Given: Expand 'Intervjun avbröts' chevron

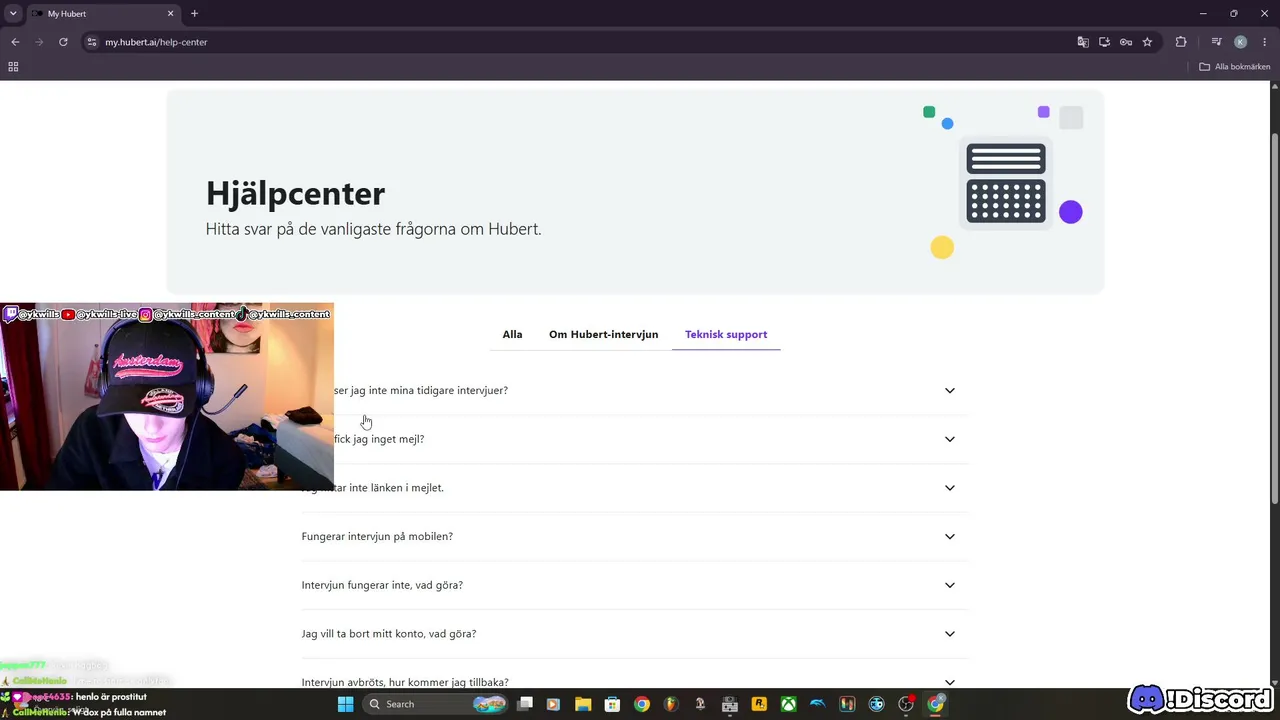Looking at the screenshot, I should (x=950, y=682).
